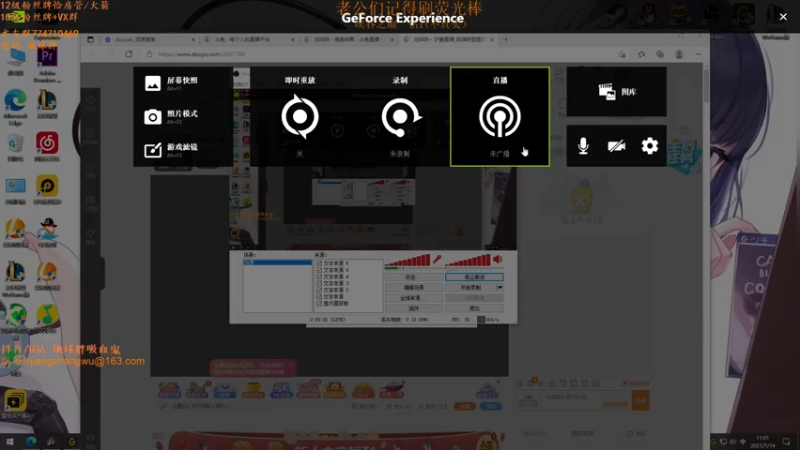Click 设定 settings button in OBS
800x450 pixels.
[414, 277]
